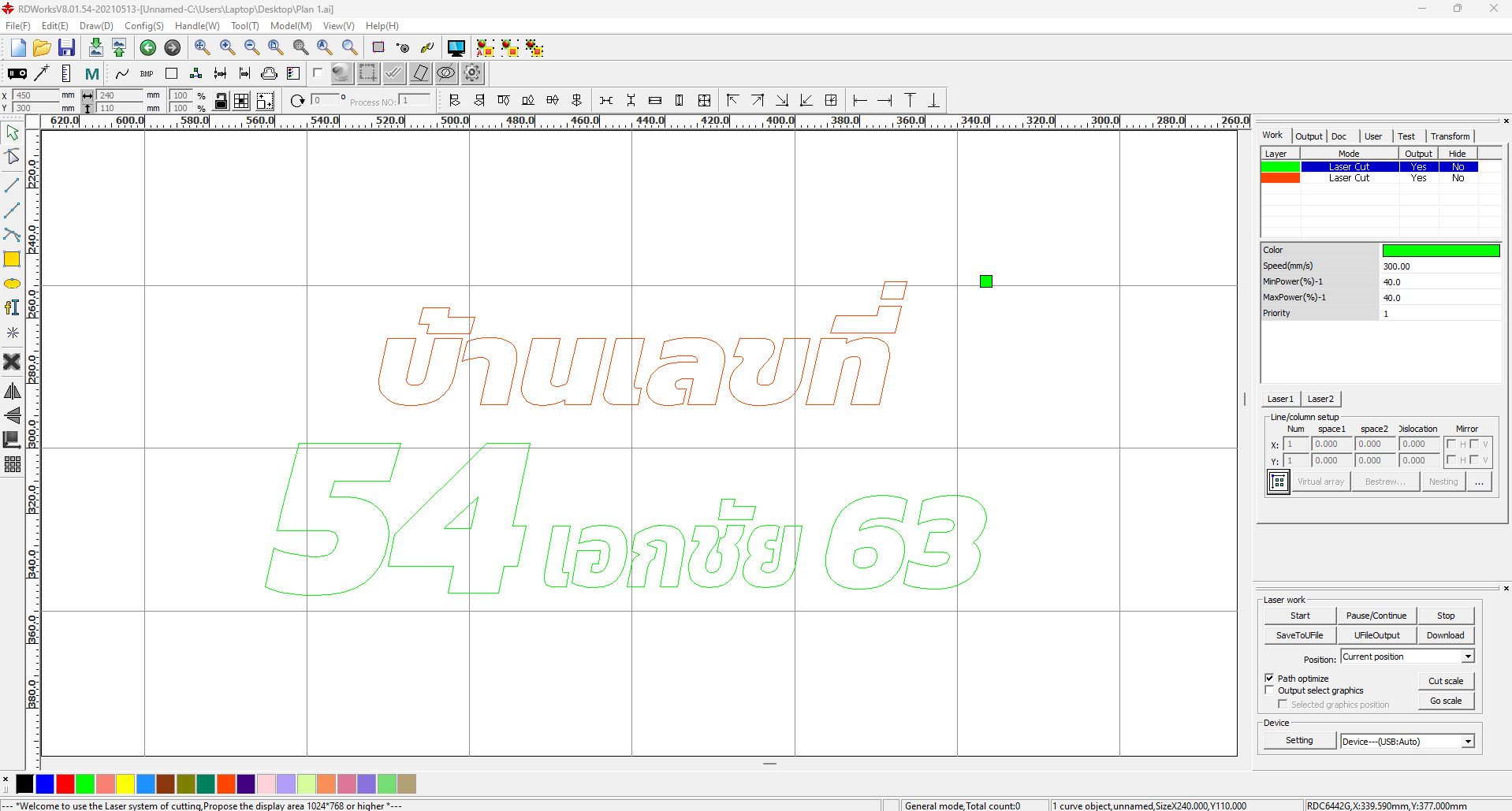Select the orange Laser Cut layer row
This screenshot has width=1512, height=811.
(1369, 178)
